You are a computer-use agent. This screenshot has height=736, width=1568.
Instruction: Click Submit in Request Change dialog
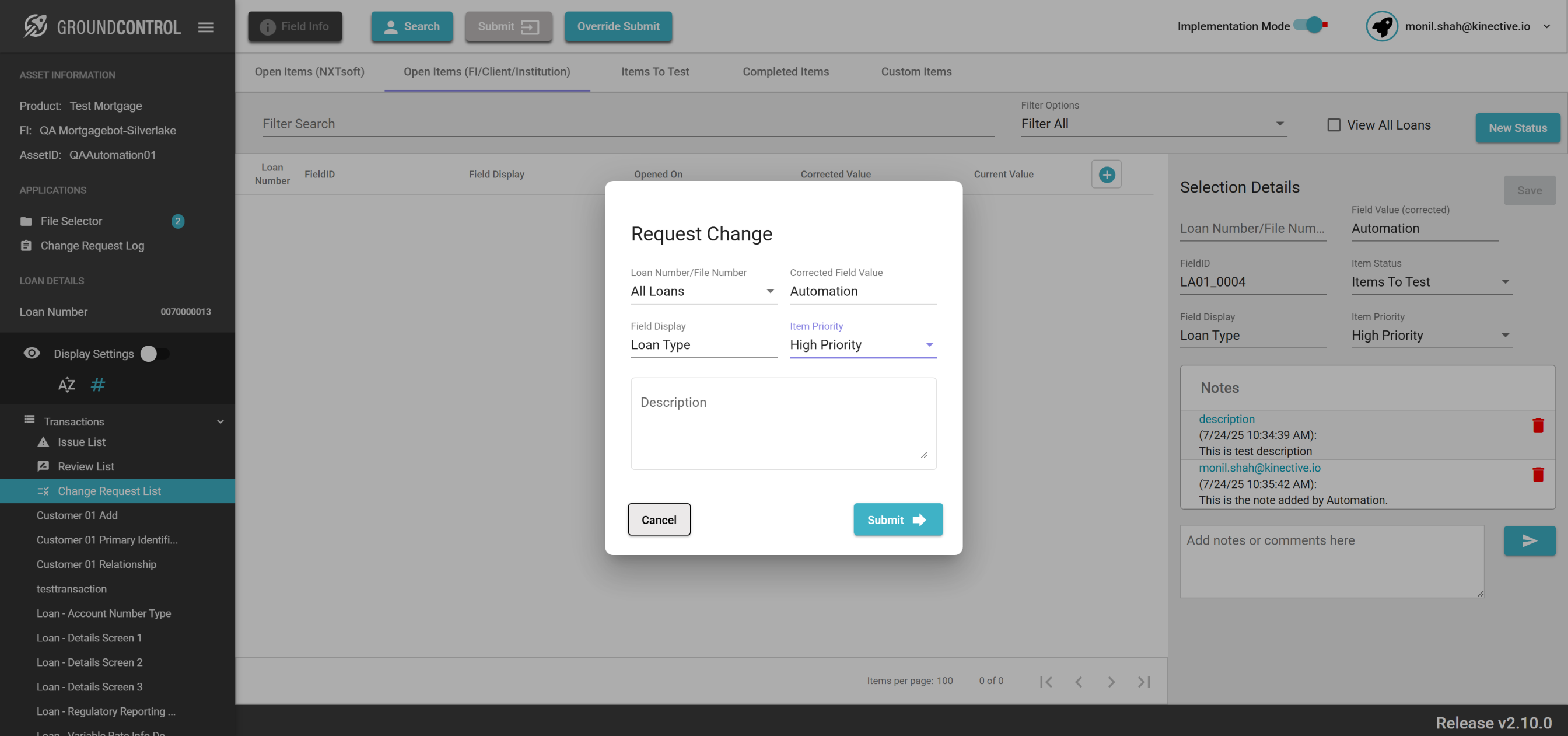pos(897,519)
